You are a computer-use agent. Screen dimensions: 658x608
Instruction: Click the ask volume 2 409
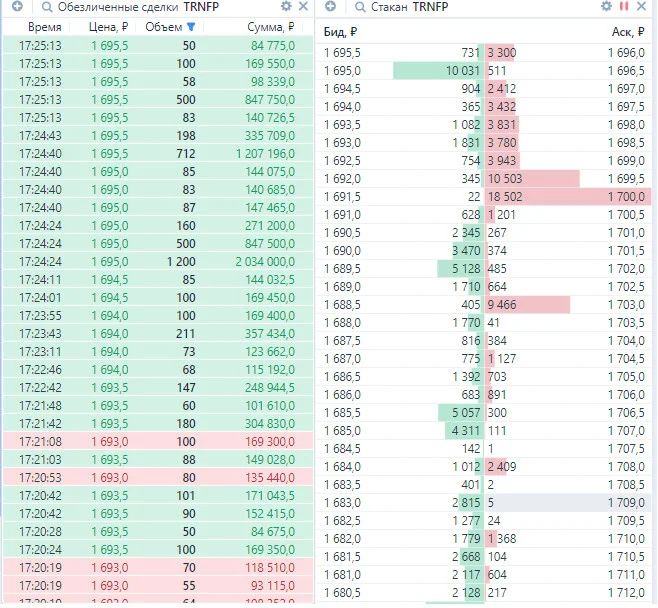[x=502, y=467]
